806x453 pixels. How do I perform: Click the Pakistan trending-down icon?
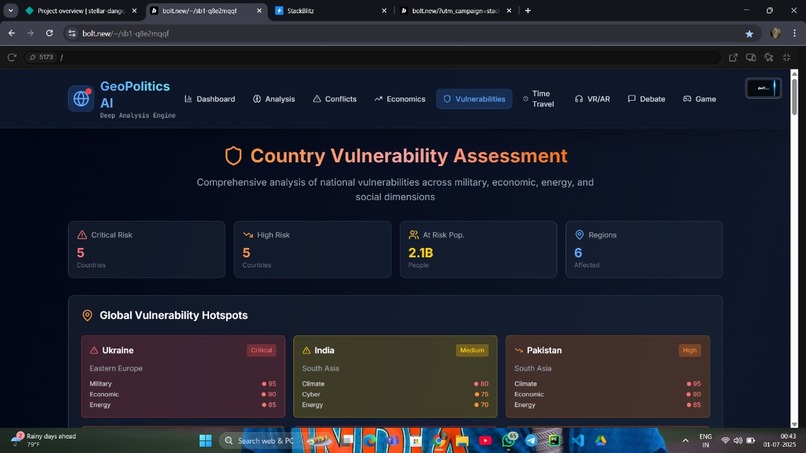click(519, 350)
